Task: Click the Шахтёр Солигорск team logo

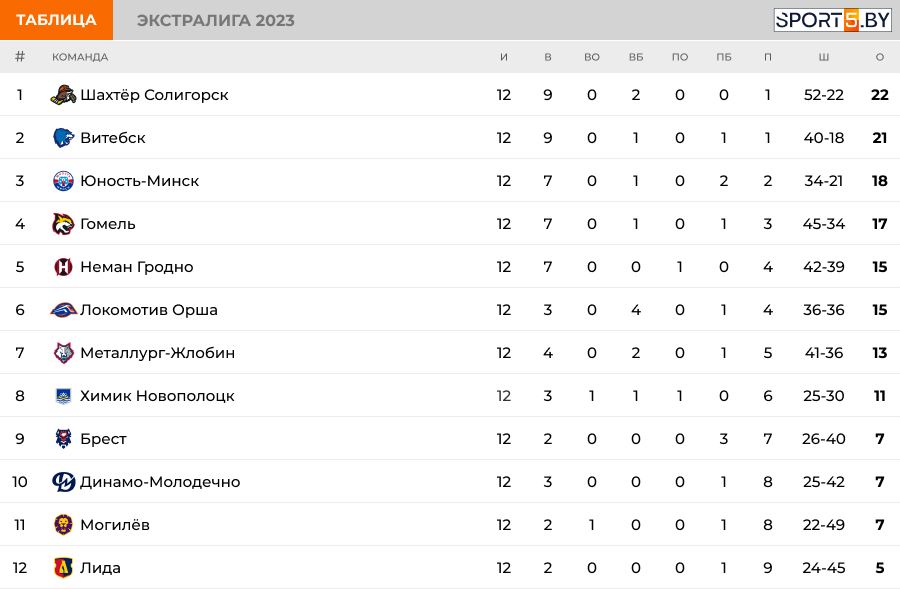Action: tap(63, 95)
